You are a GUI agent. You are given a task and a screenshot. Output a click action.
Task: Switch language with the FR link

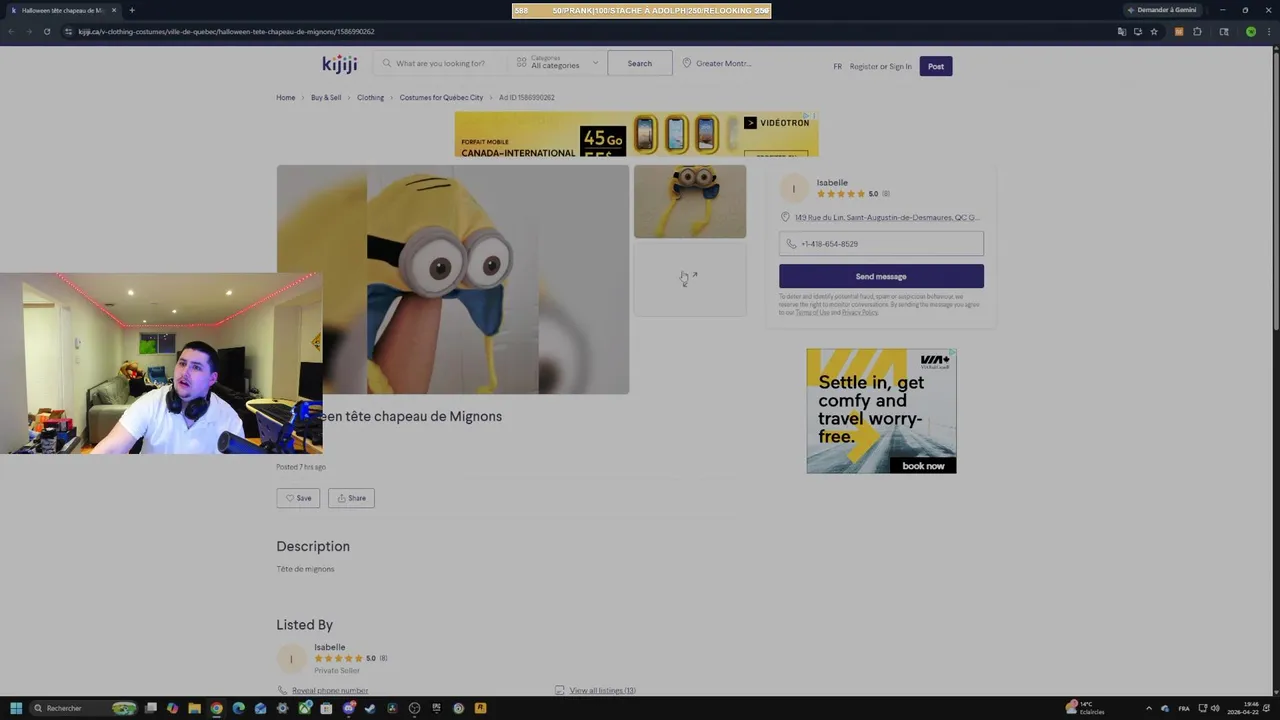(x=838, y=66)
